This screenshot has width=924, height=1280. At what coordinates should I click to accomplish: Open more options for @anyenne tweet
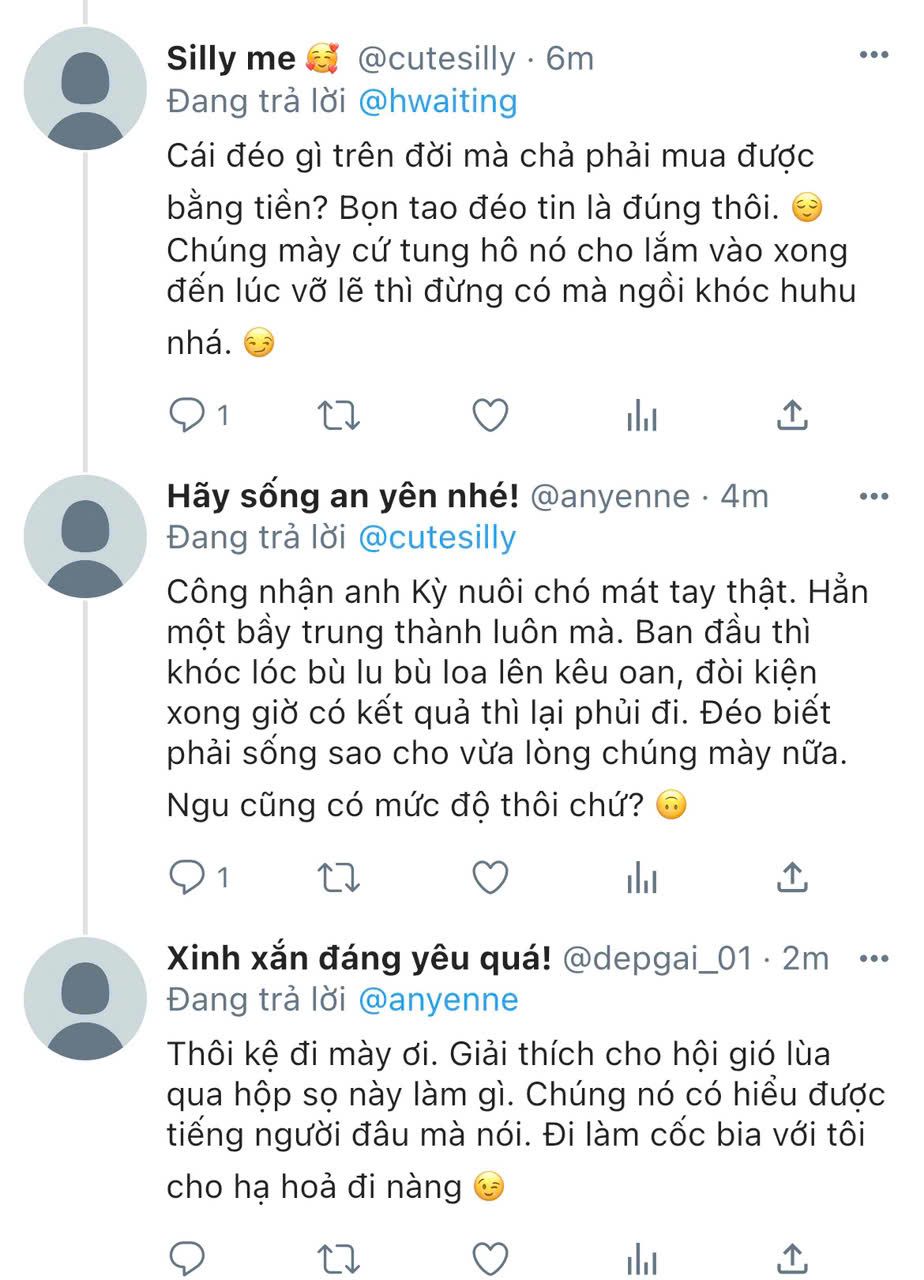(x=873, y=496)
